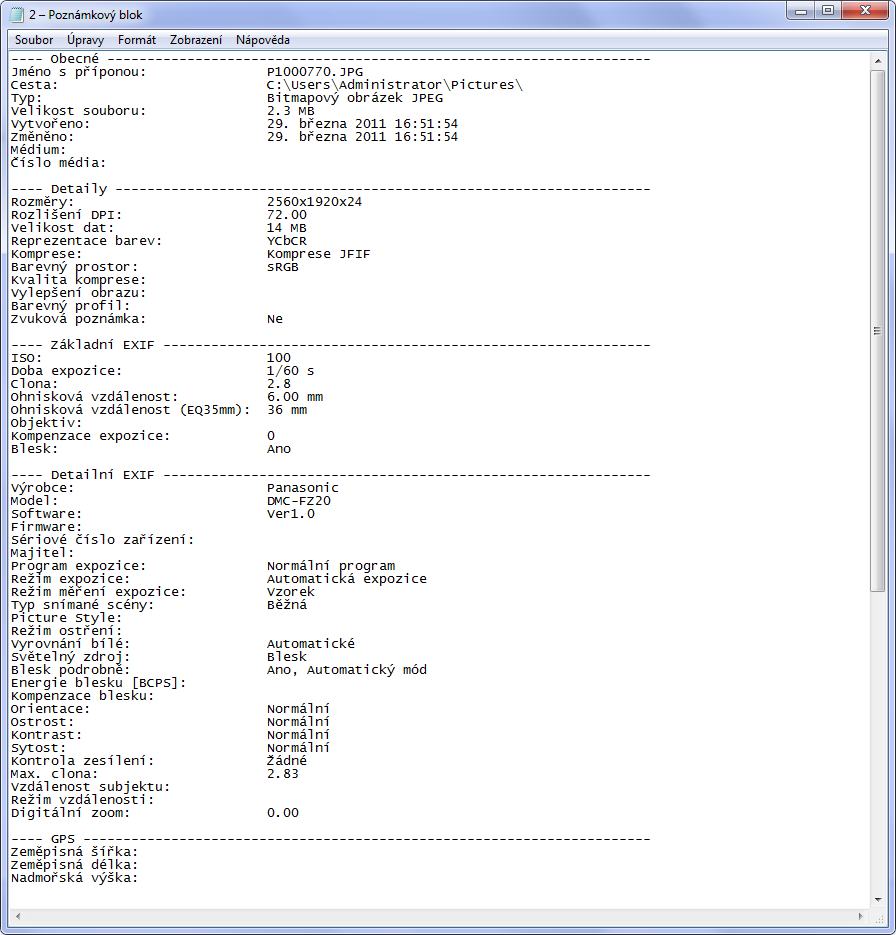This screenshot has height=935, width=896.
Task: Click the horizontal scrollbar right arrow
Action: tap(860, 916)
